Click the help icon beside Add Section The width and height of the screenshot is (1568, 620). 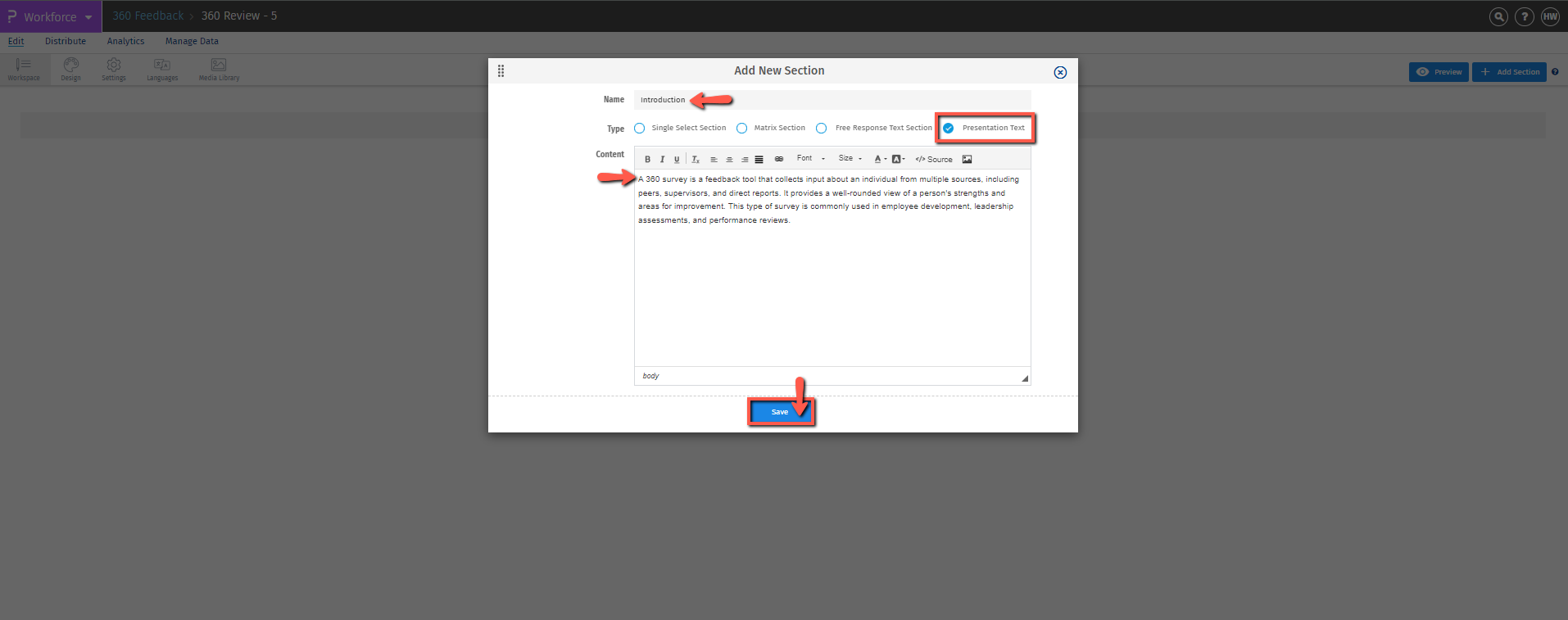(1555, 72)
